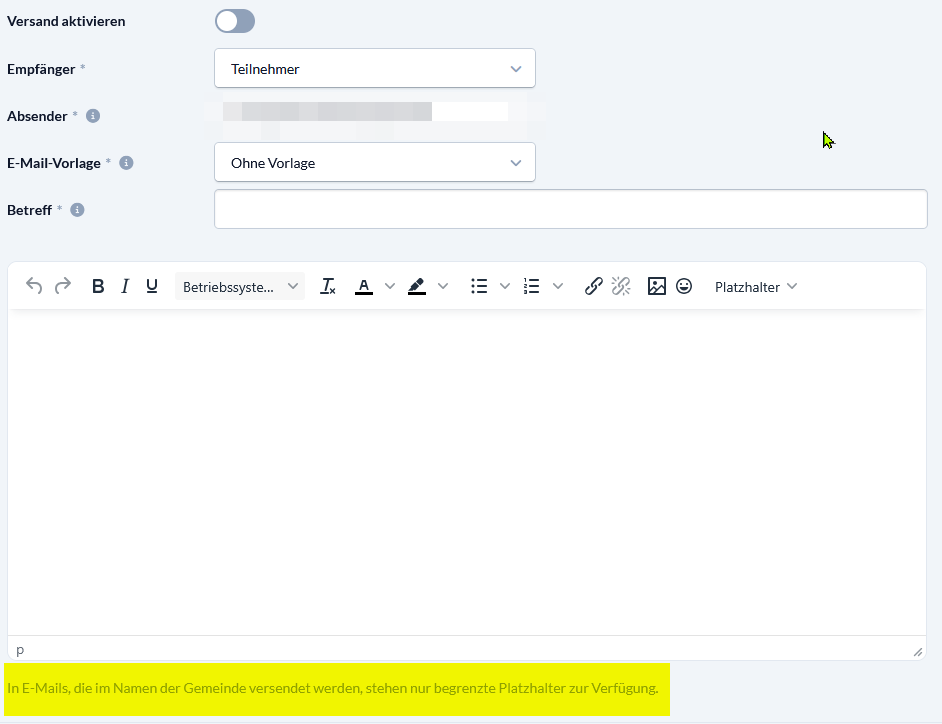Clear formatting with the Tx icon
942x724 pixels.
(327, 286)
